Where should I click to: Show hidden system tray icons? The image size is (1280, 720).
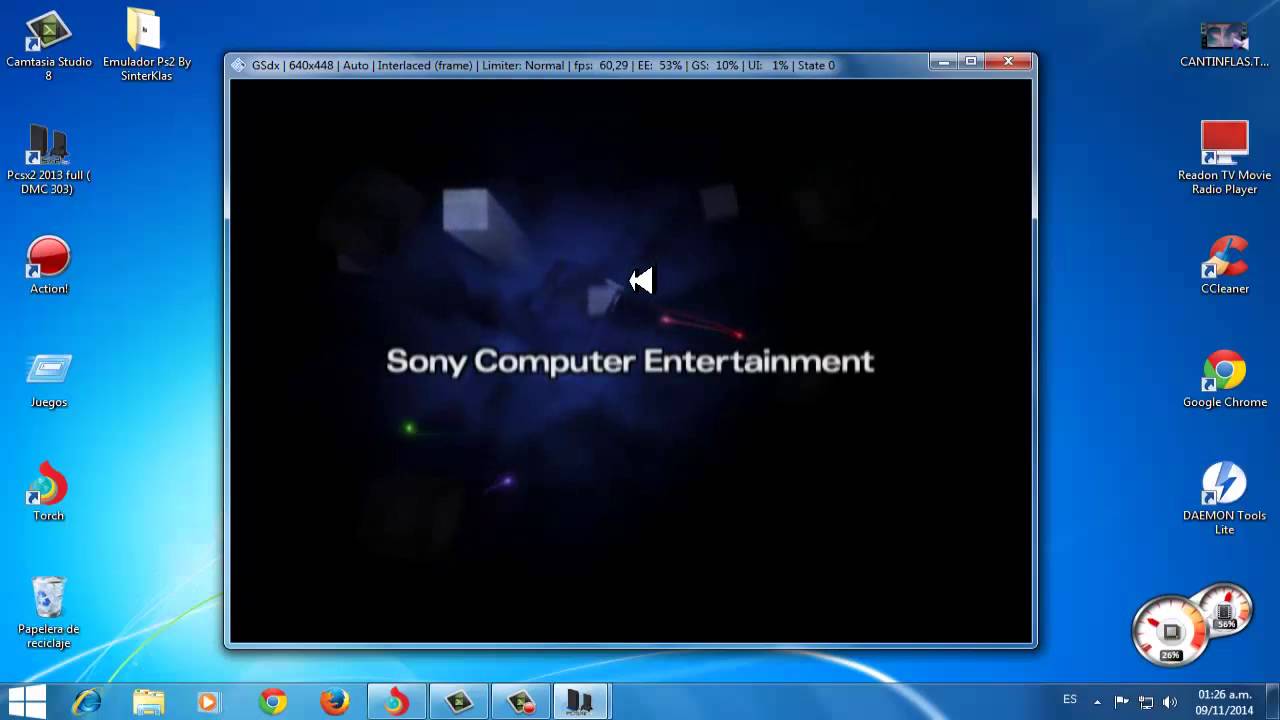[x=1097, y=702]
